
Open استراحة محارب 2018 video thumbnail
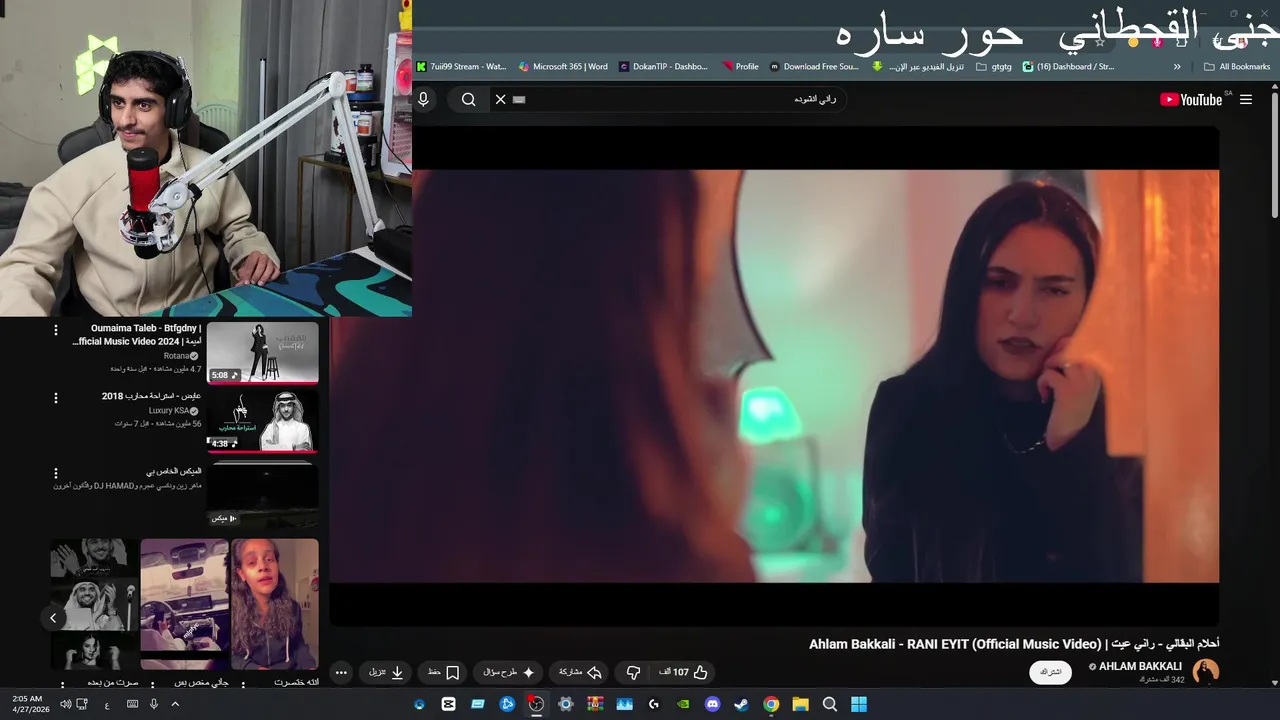pos(263,421)
